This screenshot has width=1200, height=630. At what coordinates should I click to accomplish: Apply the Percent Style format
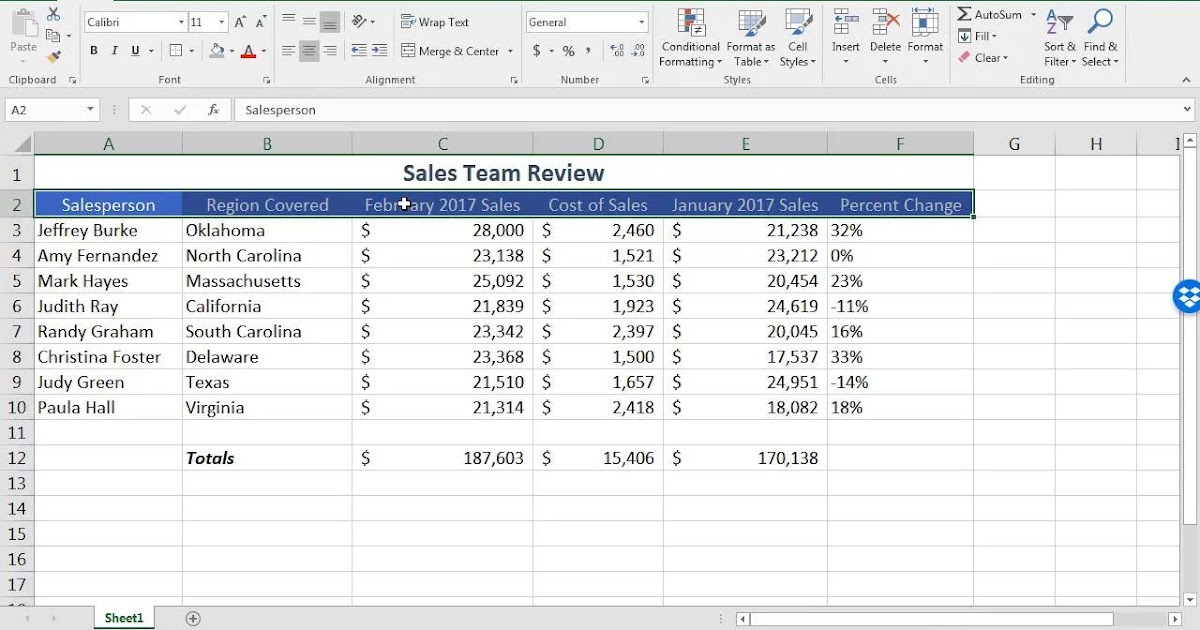(x=569, y=51)
